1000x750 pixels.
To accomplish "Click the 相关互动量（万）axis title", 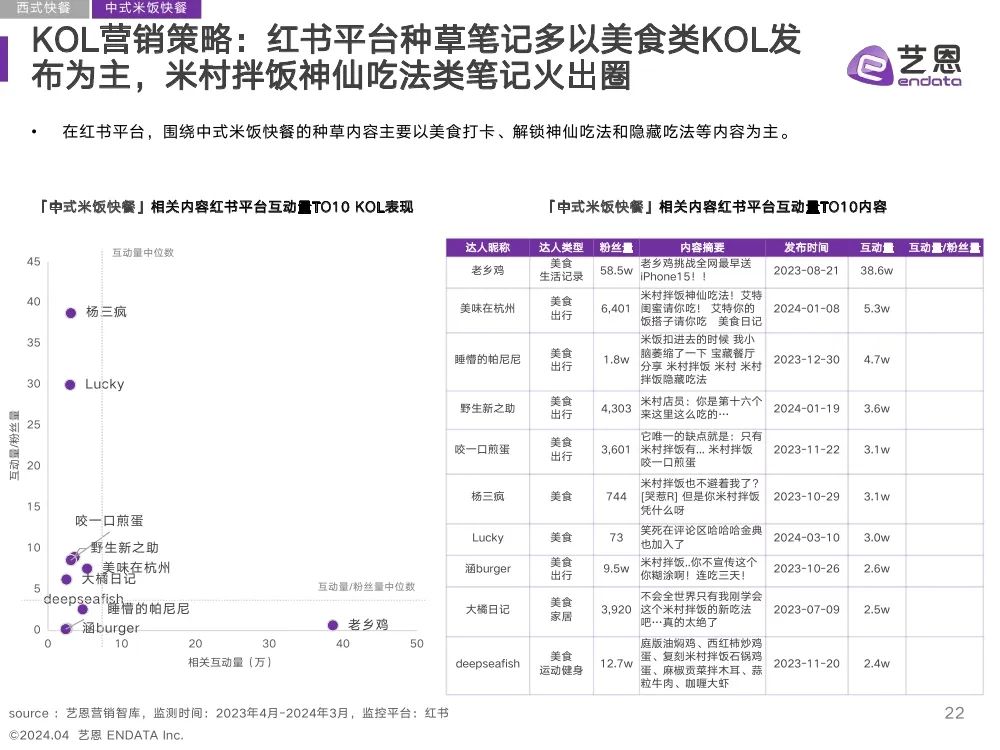I will 230,663.
